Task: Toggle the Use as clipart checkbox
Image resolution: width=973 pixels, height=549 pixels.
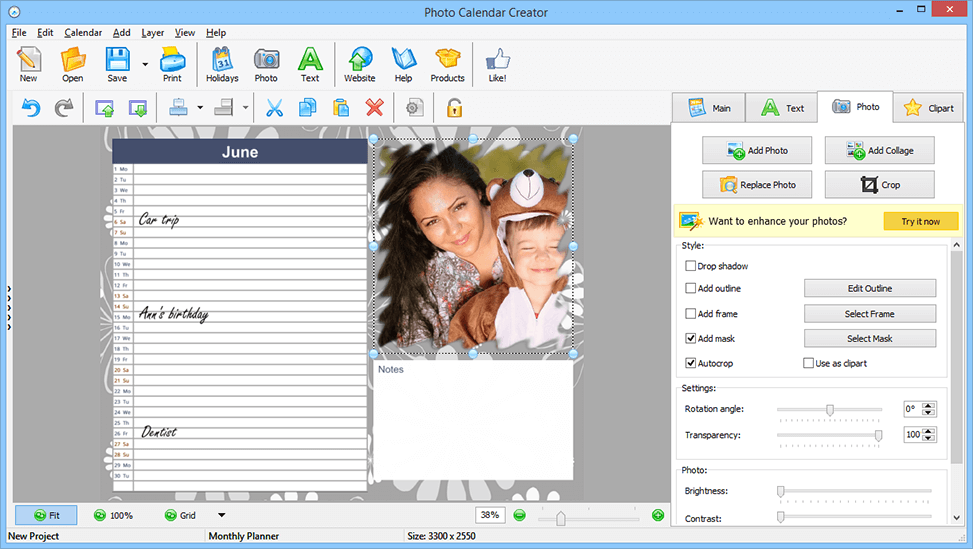Action: (809, 364)
